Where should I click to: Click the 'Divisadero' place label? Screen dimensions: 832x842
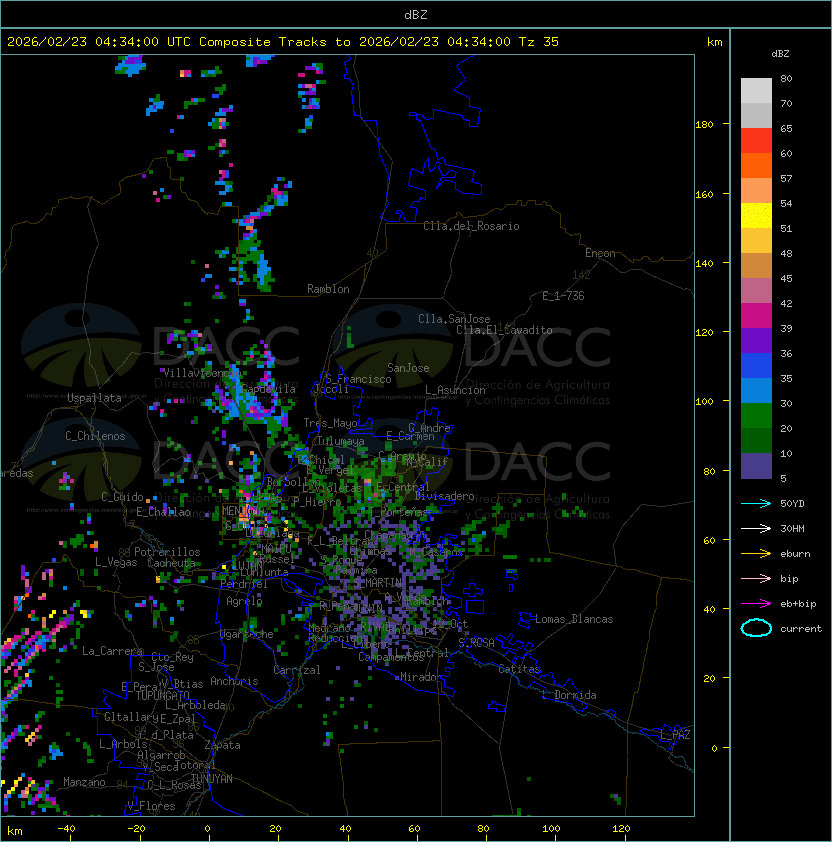click(444, 496)
